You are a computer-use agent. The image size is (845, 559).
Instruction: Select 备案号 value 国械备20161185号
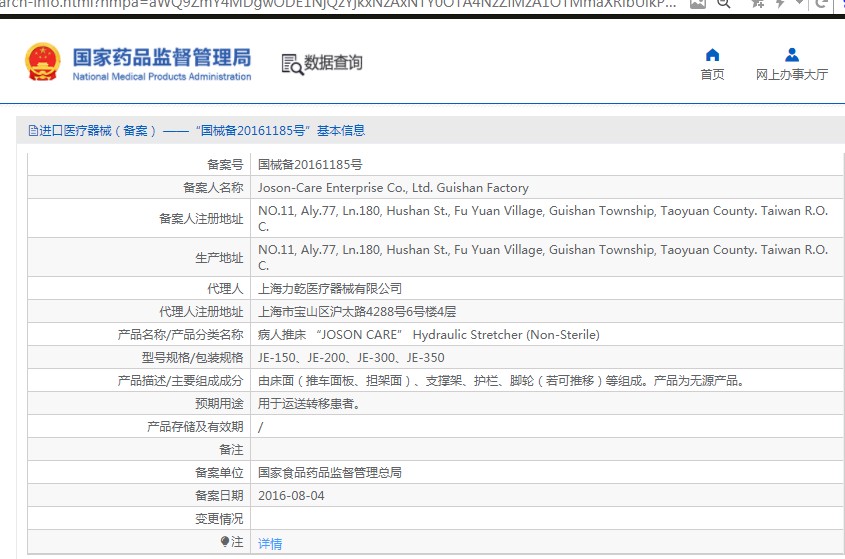pyautogui.click(x=310, y=164)
